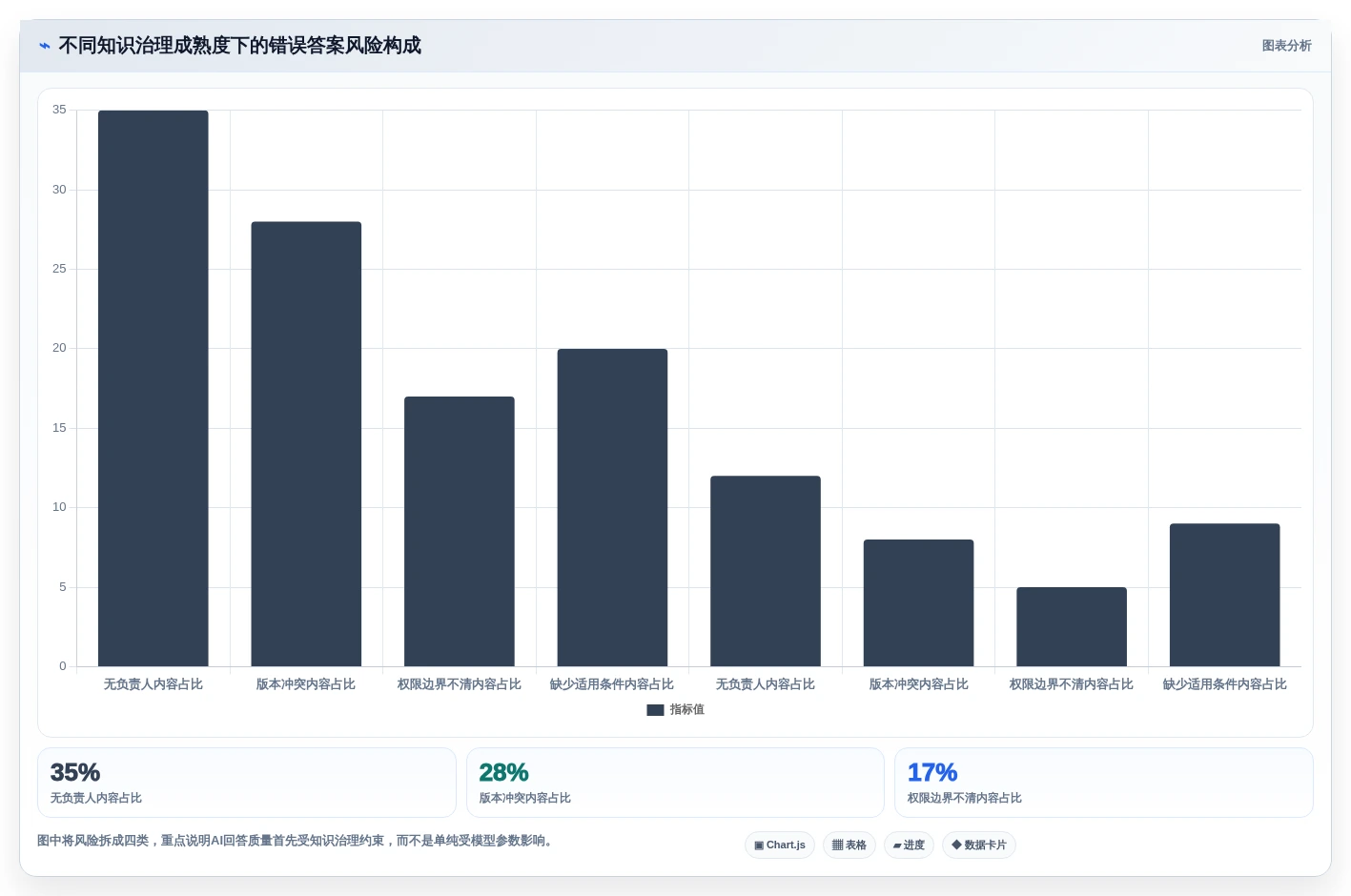
Task: Click the tallest bar valued 35
Action: pyautogui.click(x=154, y=388)
